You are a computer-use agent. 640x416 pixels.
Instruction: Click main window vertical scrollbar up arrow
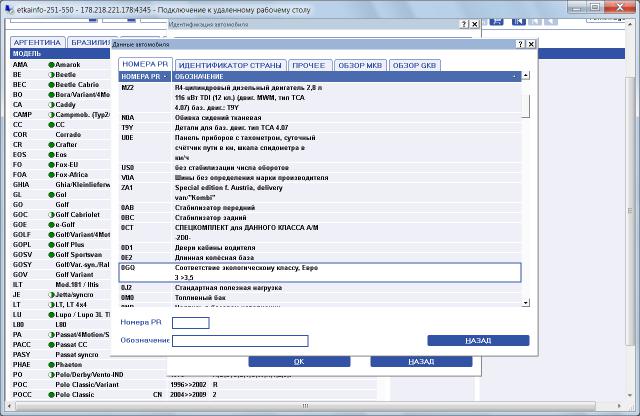[x=630, y=24]
